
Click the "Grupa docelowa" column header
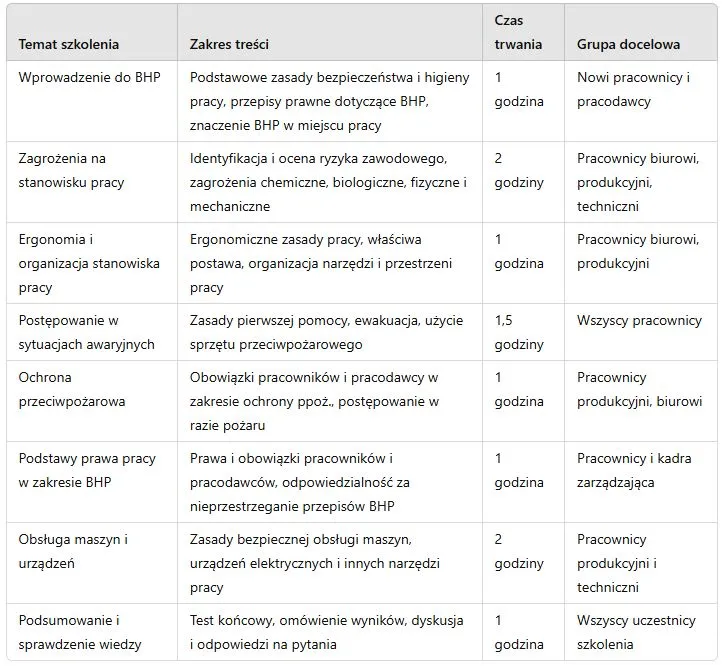pos(629,45)
